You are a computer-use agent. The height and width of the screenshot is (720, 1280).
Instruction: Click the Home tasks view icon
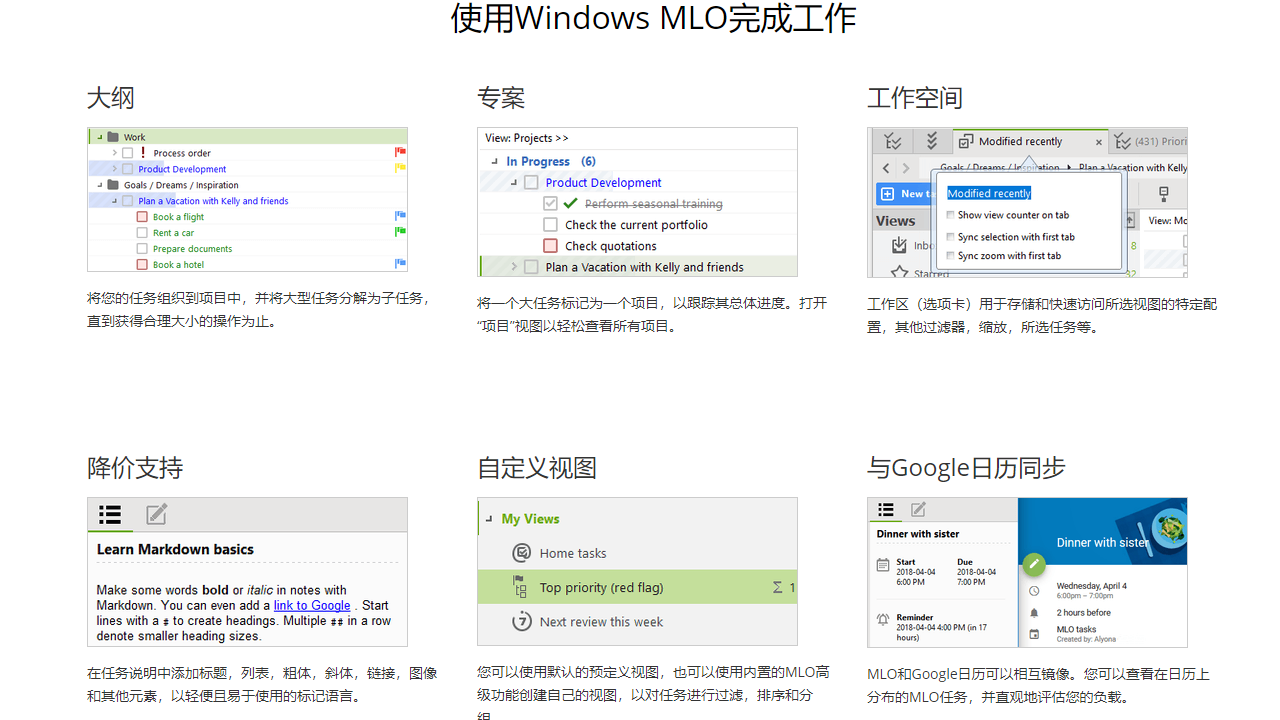522,553
